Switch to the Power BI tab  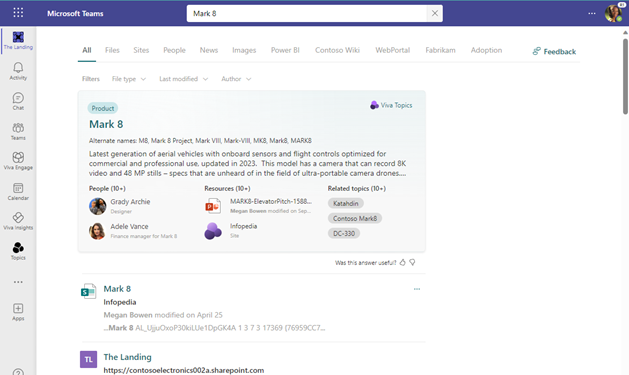(x=285, y=50)
